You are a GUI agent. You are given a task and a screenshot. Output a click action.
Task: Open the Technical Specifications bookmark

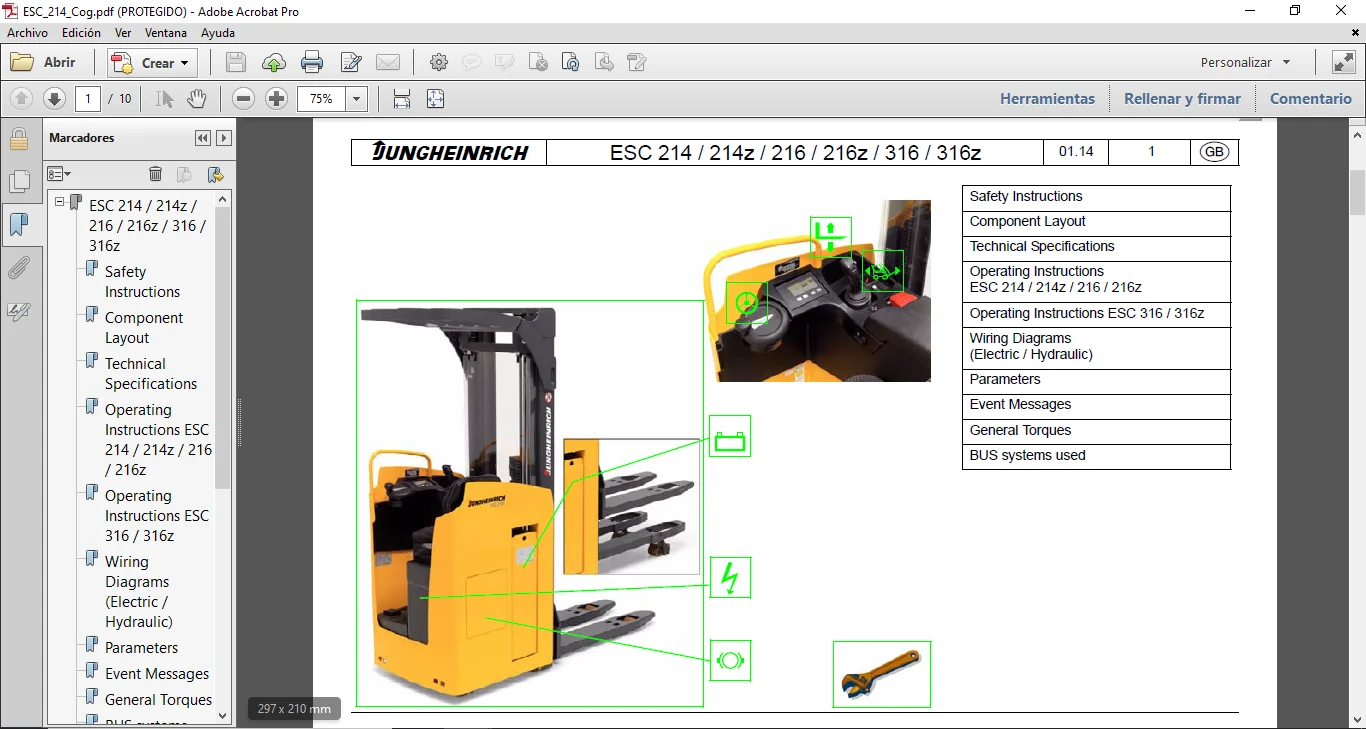151,374
